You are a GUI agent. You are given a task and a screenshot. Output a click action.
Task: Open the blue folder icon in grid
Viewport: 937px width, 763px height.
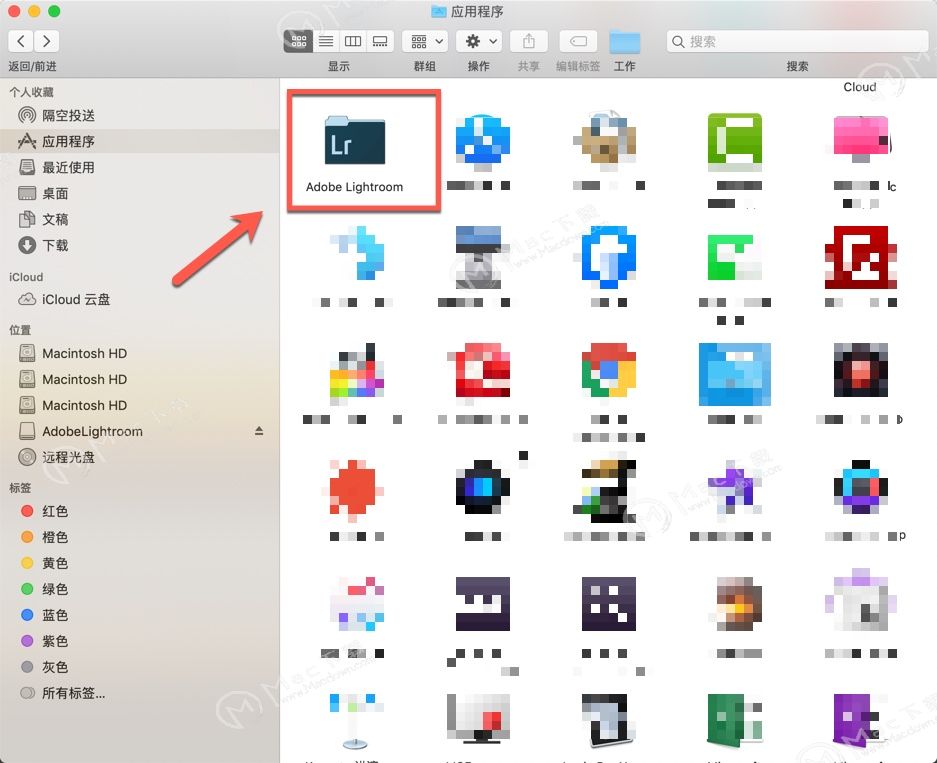click(x=734, y=374)
